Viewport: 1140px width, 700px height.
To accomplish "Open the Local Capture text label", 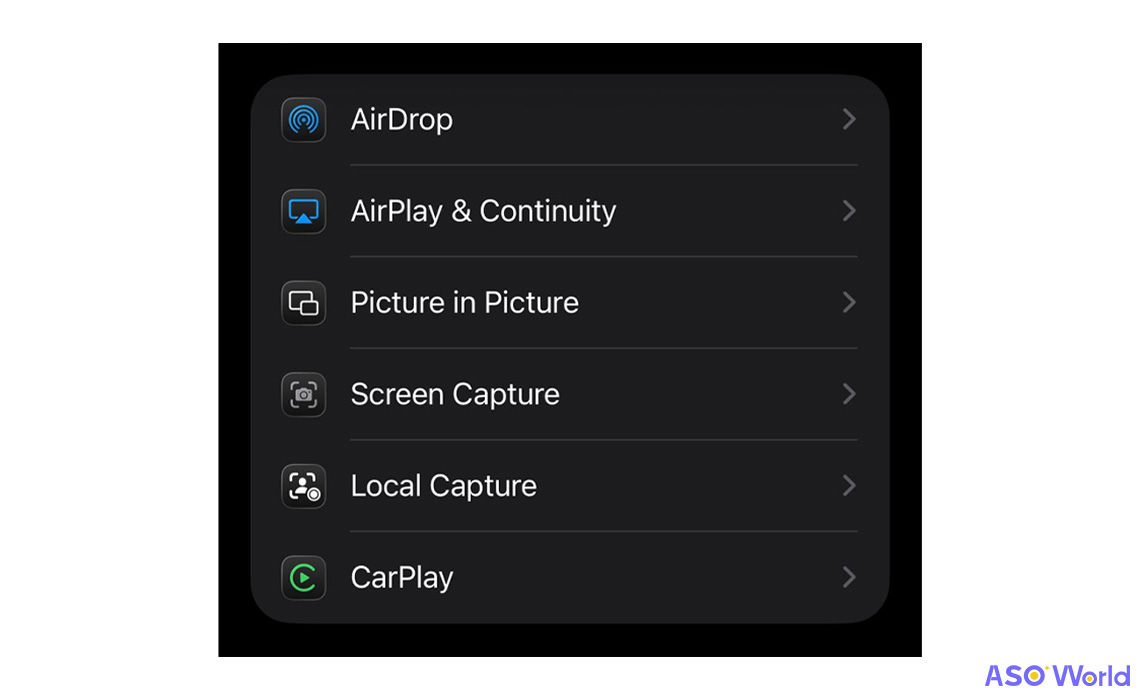I will click(443, 486).
